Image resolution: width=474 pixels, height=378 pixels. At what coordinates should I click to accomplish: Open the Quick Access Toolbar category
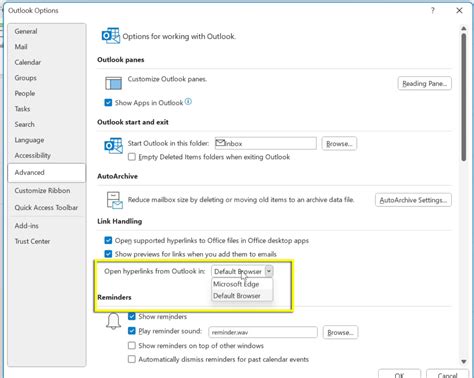47,208
